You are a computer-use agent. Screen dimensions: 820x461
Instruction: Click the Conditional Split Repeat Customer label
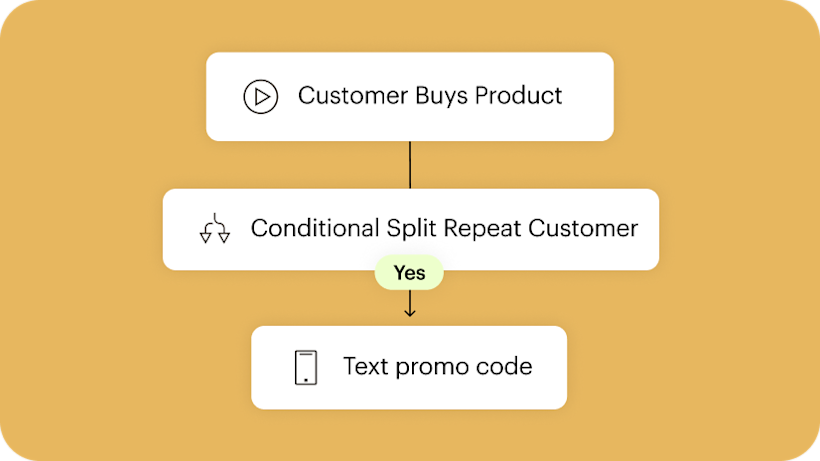point(444,228)
